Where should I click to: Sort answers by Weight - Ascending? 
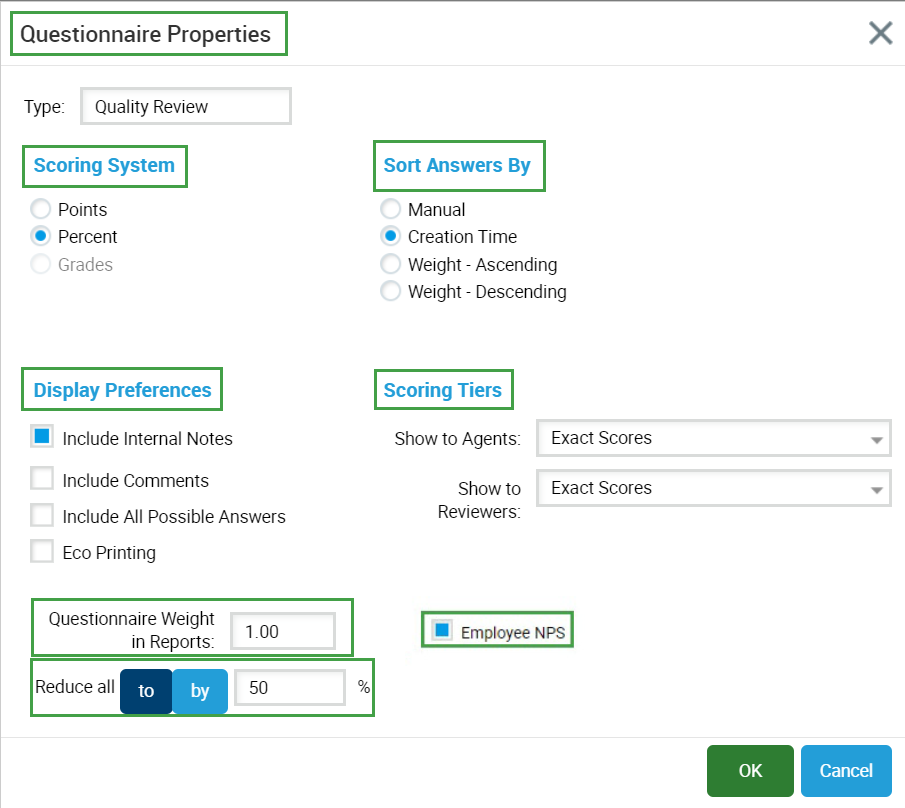(x=391, y=265)
